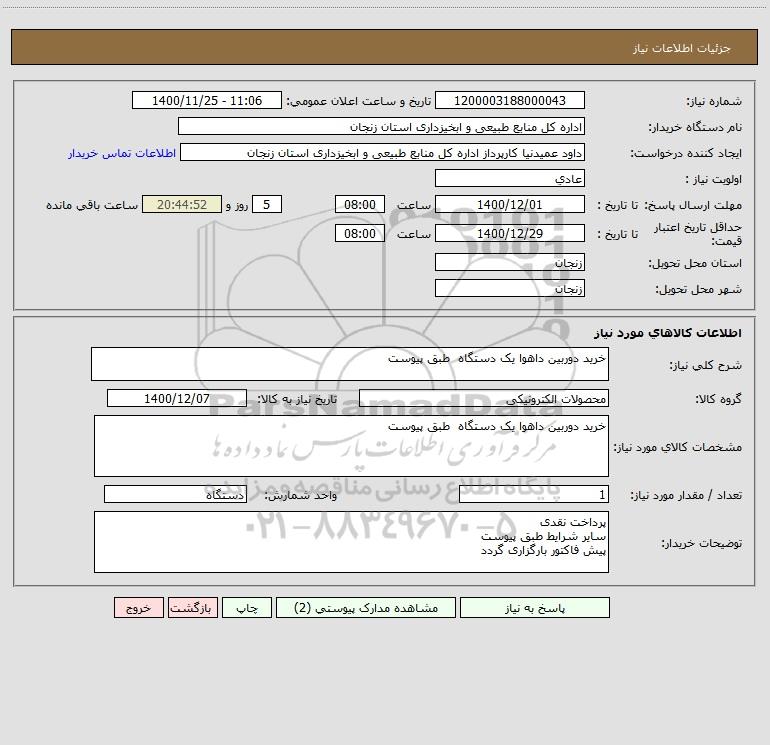
Task: Click announcement date field 1400/11/25 - 11:06
Action: click(x=207, y=100)
